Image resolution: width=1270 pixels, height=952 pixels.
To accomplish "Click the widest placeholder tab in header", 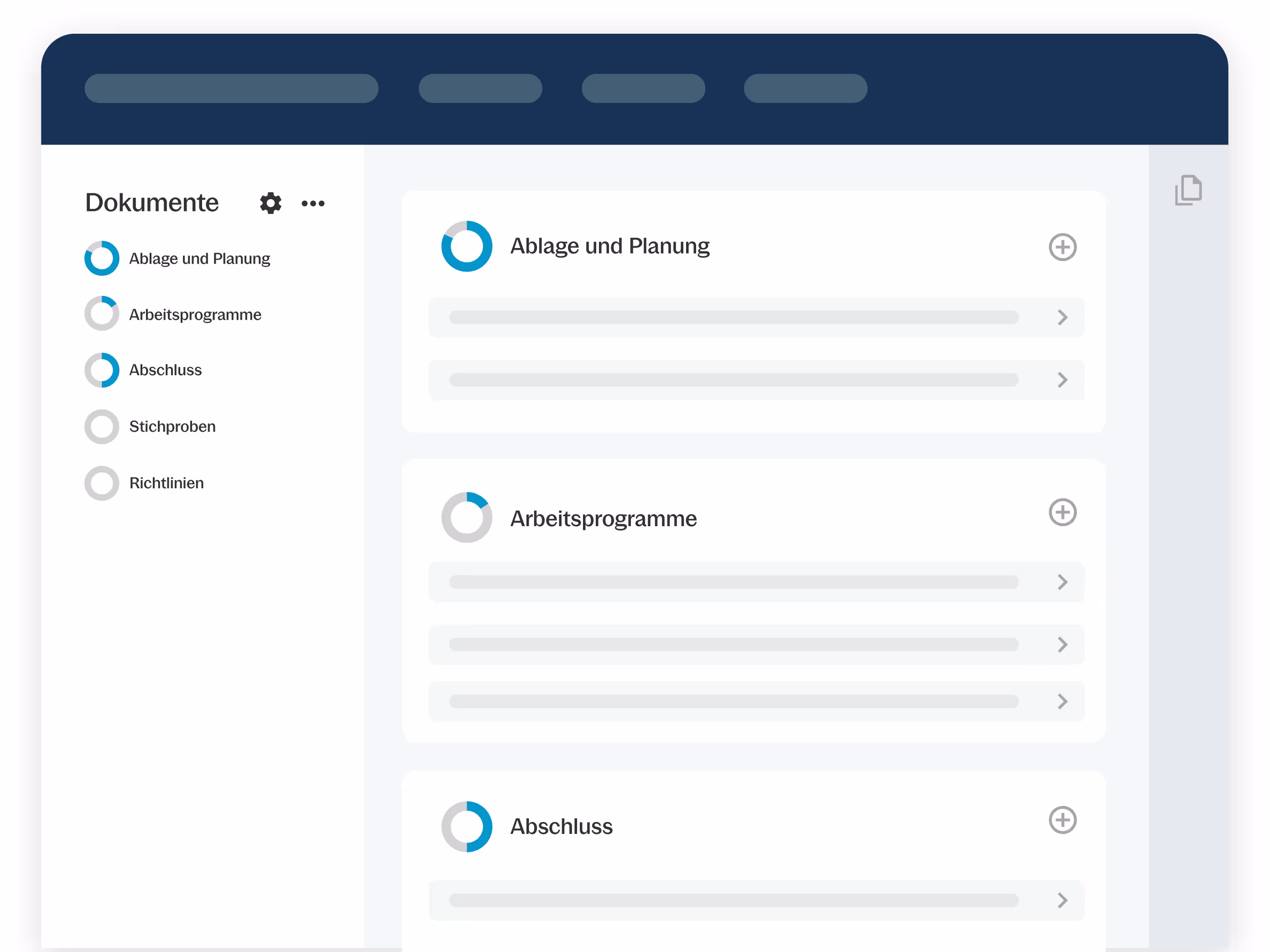I will pyautogui.click(x=231, y=88).
